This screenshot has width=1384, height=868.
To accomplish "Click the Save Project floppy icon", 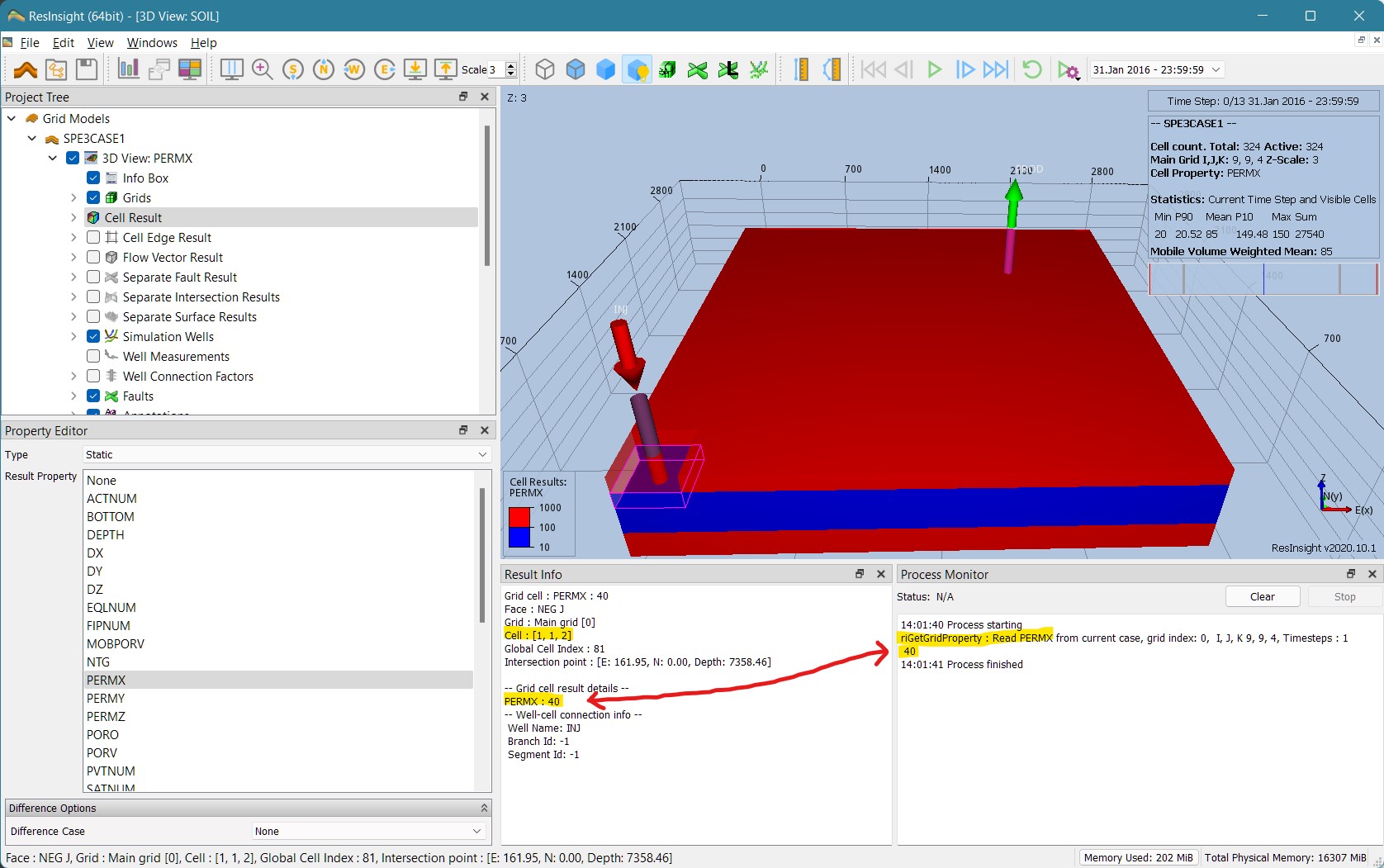I will tap(87, 70).
